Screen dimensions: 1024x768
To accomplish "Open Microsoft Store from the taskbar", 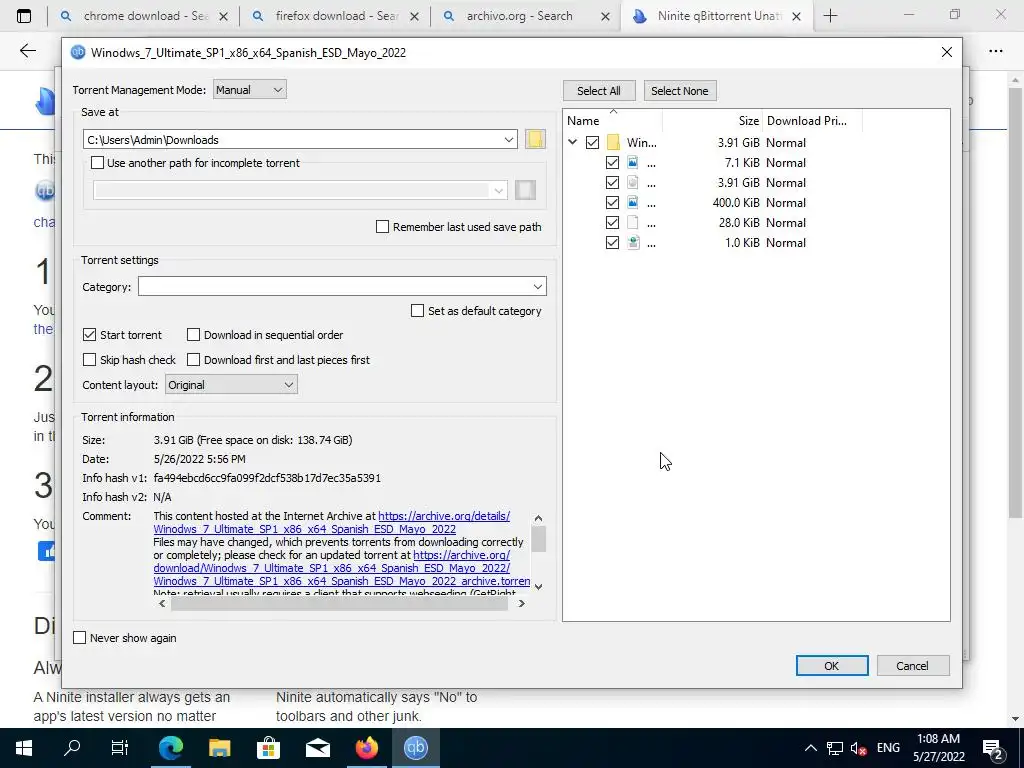I will click(268, 748).
